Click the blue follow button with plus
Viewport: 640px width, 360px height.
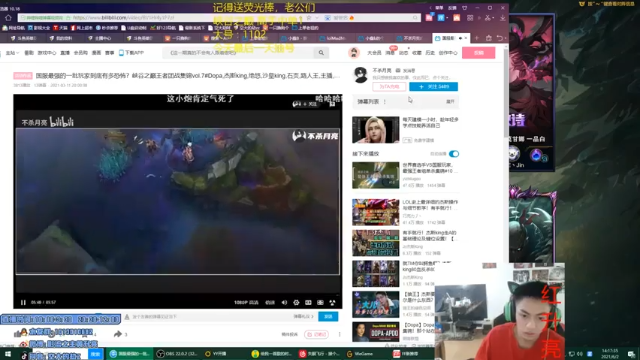click(x=433, y=87)
